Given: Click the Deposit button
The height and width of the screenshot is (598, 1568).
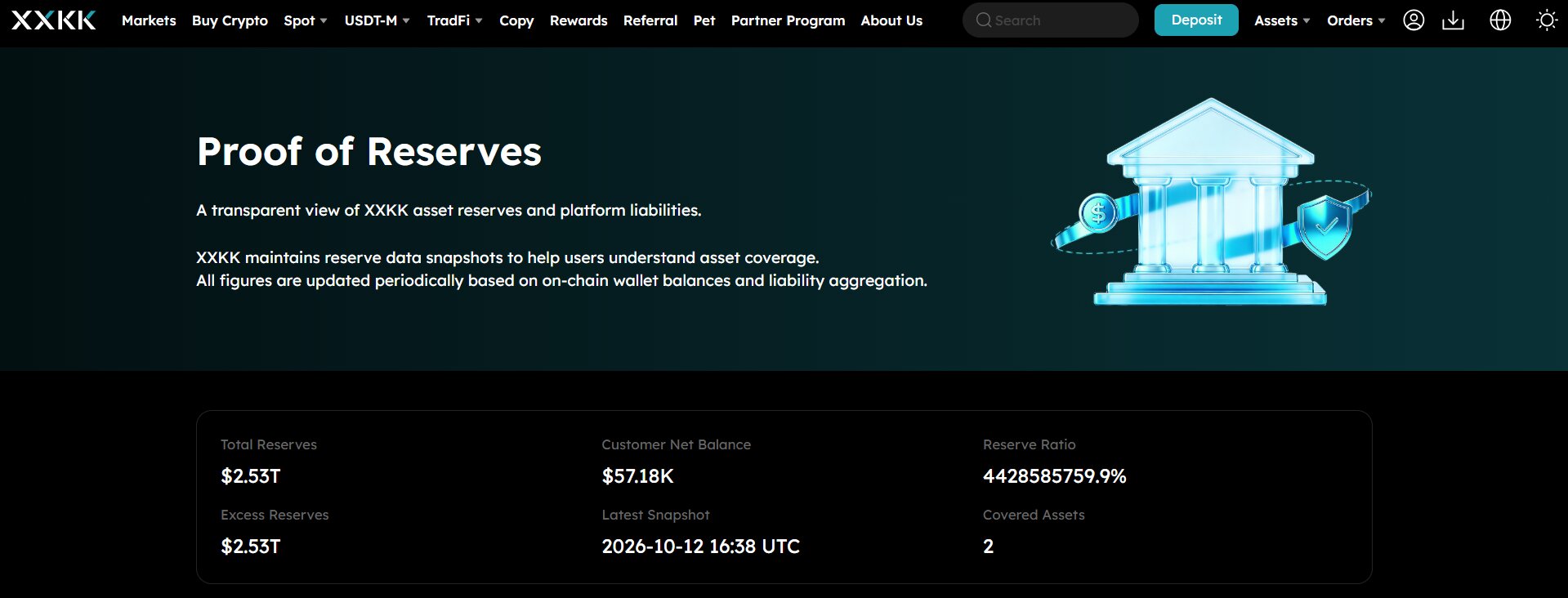Looking at the screenshot, I should 1196,20.
